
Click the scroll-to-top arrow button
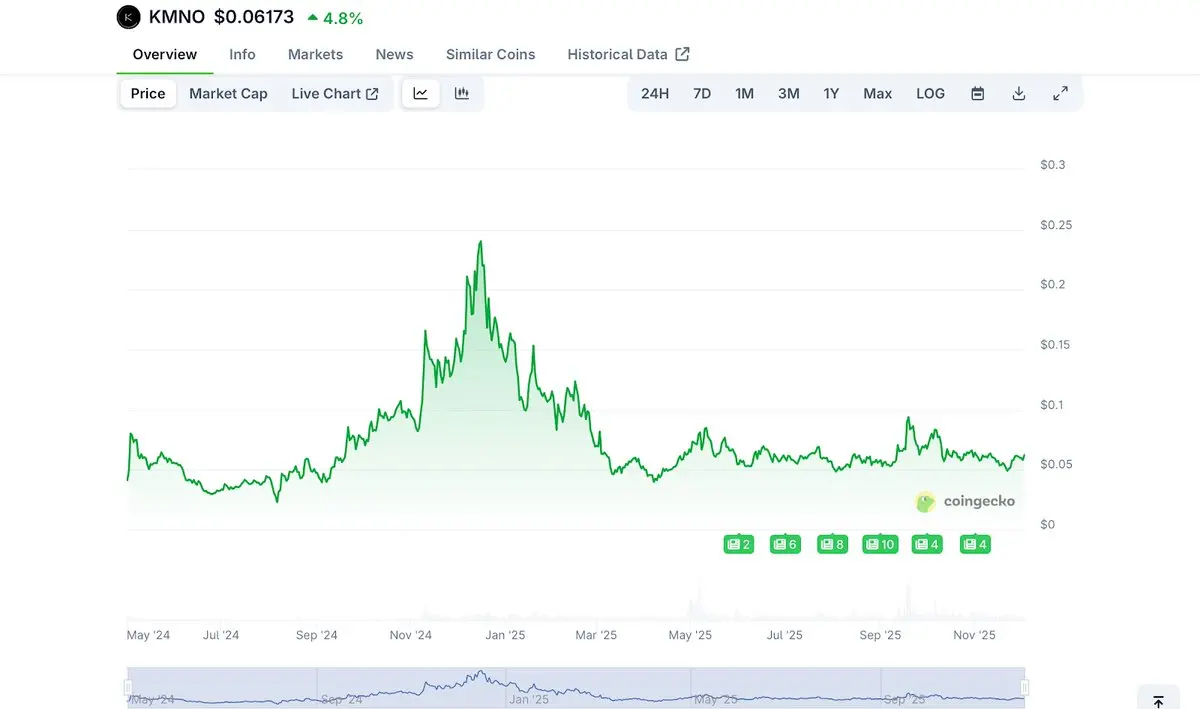(1158, 701)
